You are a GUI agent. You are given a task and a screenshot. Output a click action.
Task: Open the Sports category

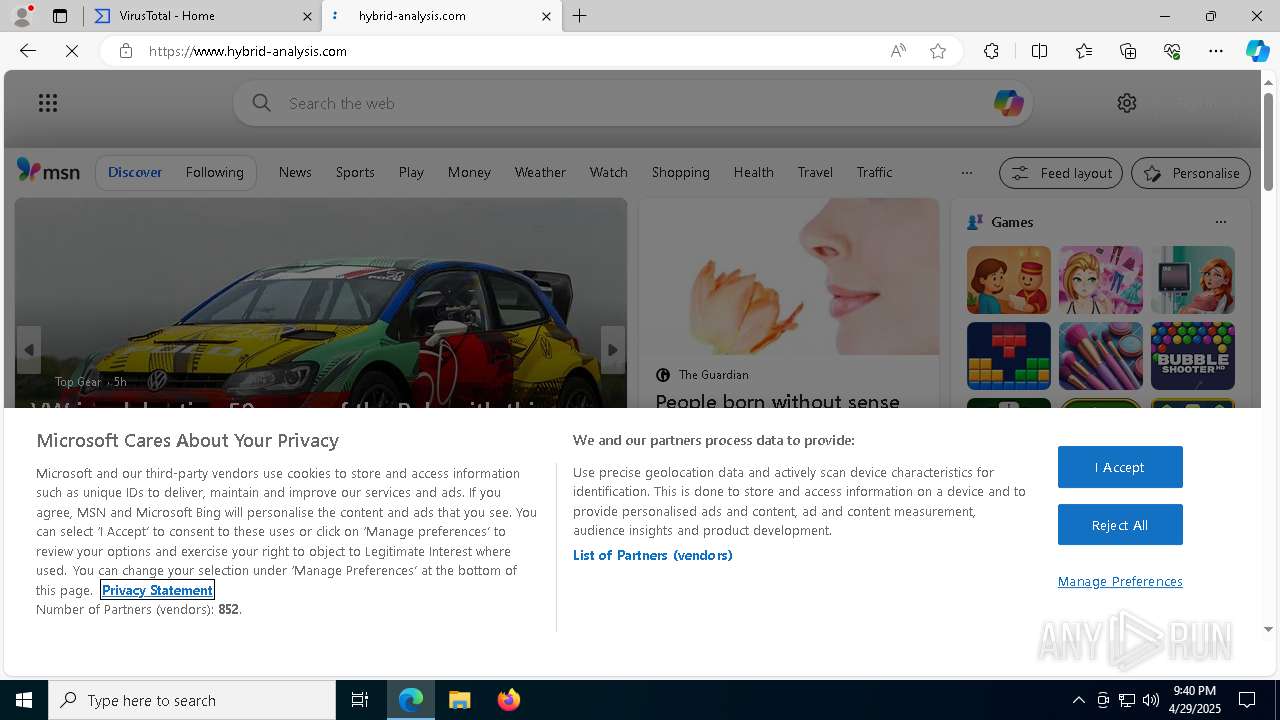(x=355, y=172)
